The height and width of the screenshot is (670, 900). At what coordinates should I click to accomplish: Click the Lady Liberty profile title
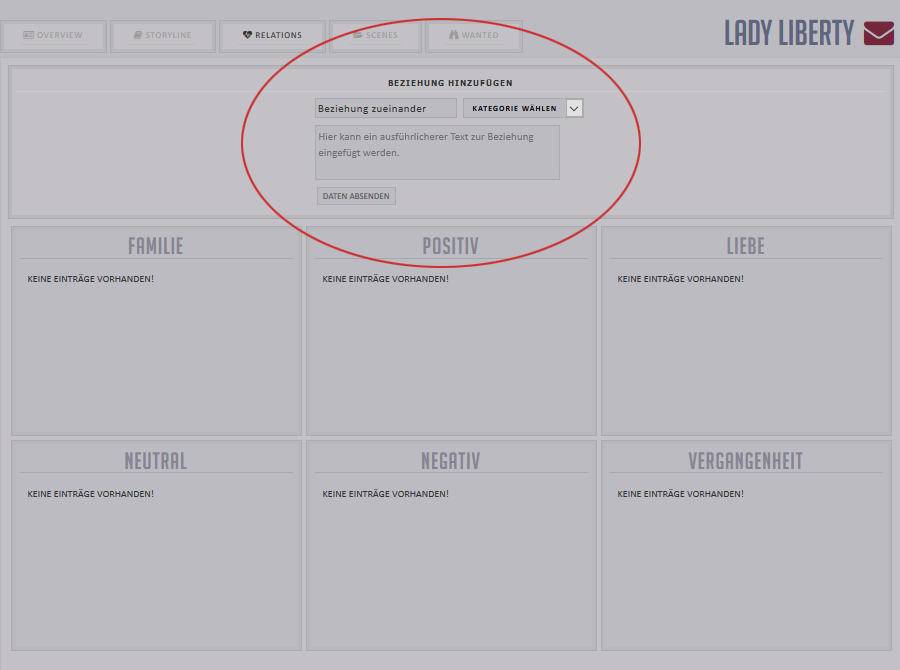788,33
